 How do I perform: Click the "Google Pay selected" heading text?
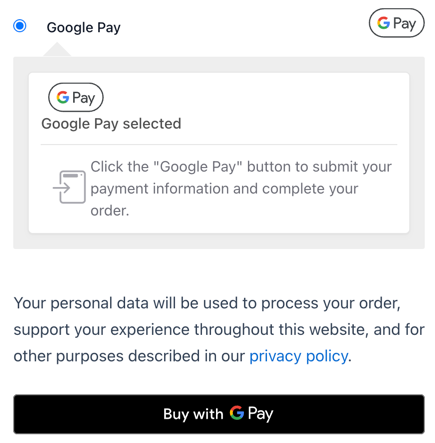click(x=111, y=124)
